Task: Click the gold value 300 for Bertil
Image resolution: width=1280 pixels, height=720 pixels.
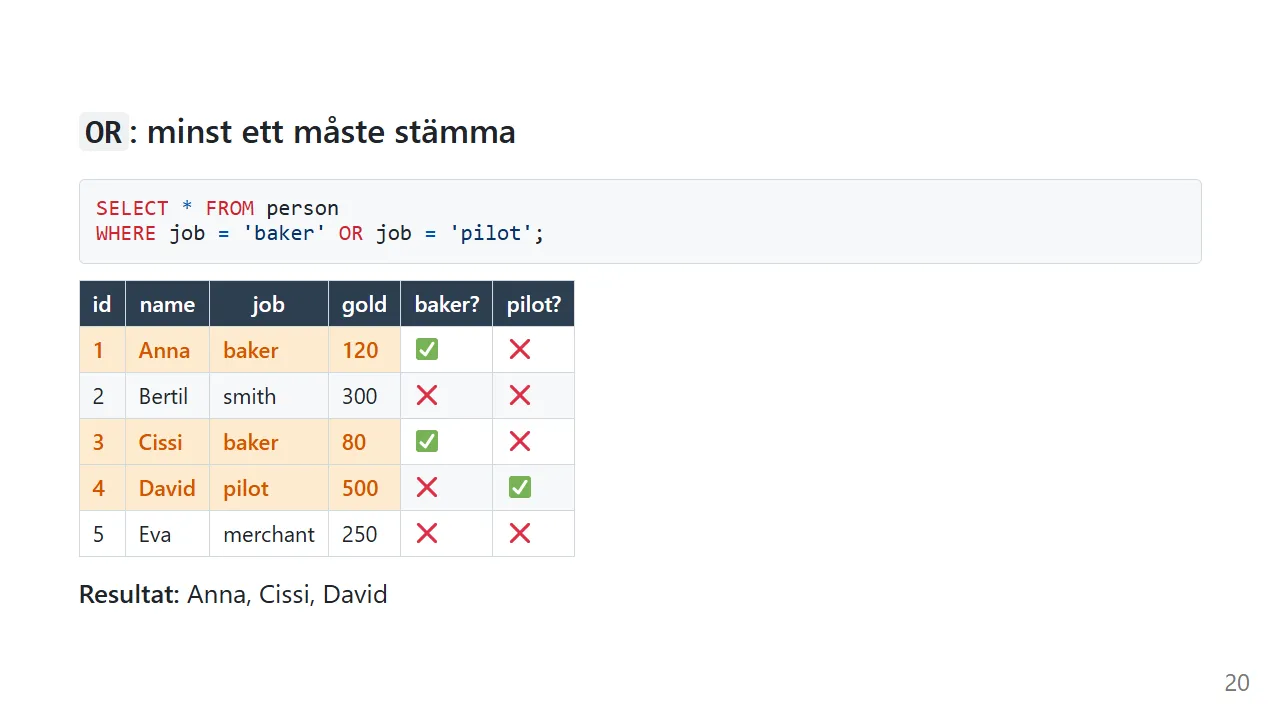Action: coord(360,396)
